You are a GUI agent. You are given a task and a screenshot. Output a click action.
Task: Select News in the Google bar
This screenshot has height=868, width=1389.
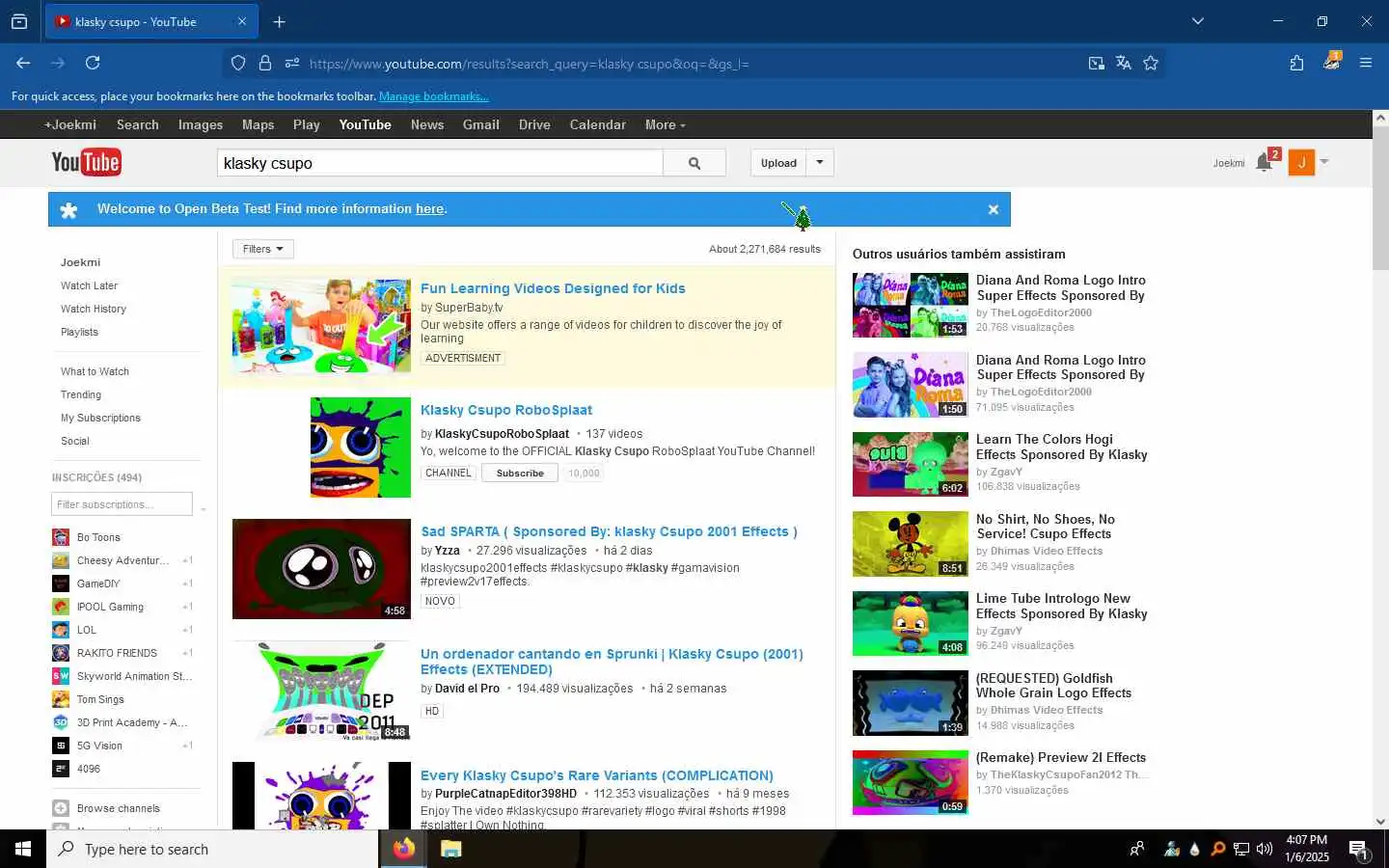[x=427, y=124]
